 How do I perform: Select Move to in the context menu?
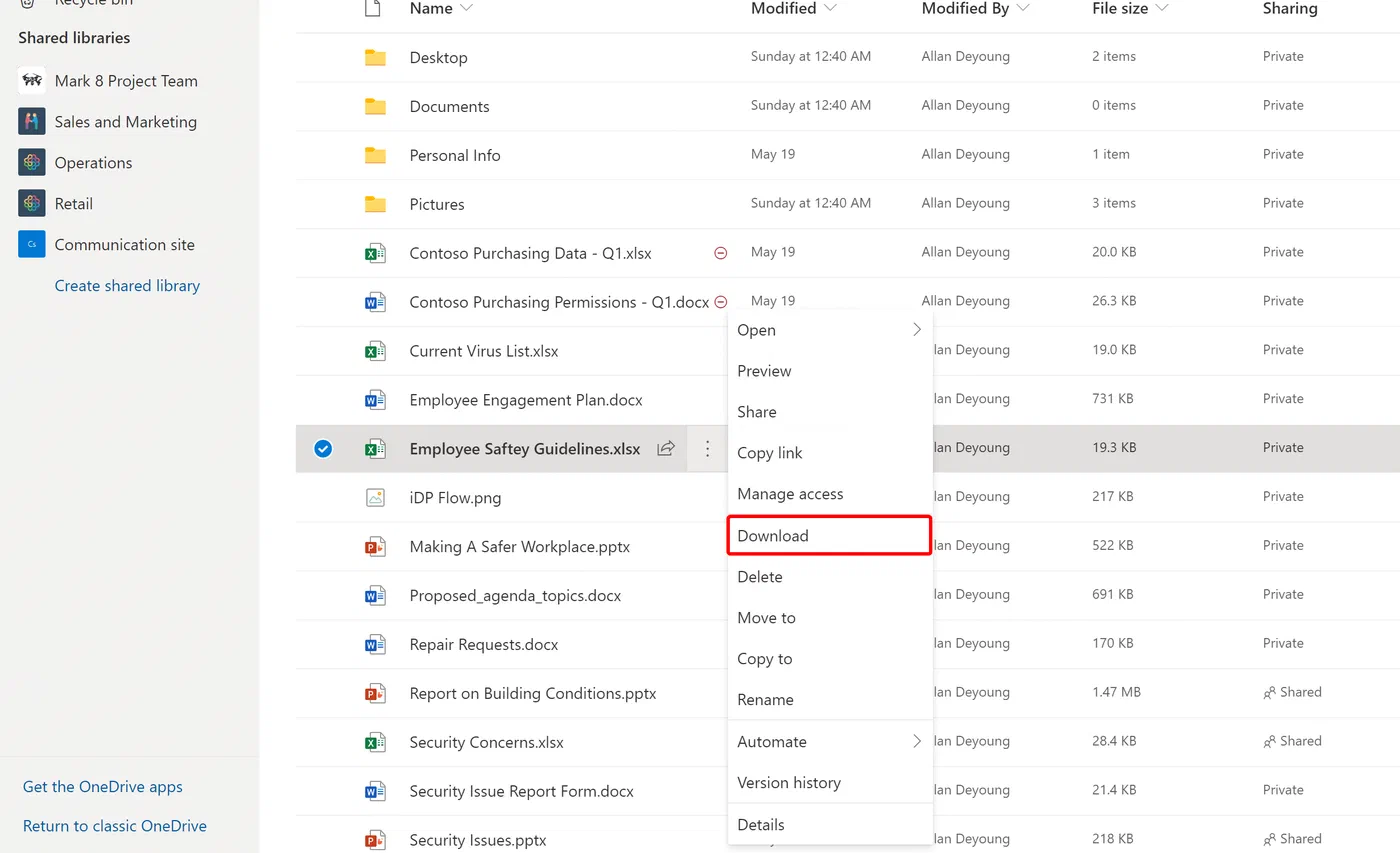click(x=830, y=618)
